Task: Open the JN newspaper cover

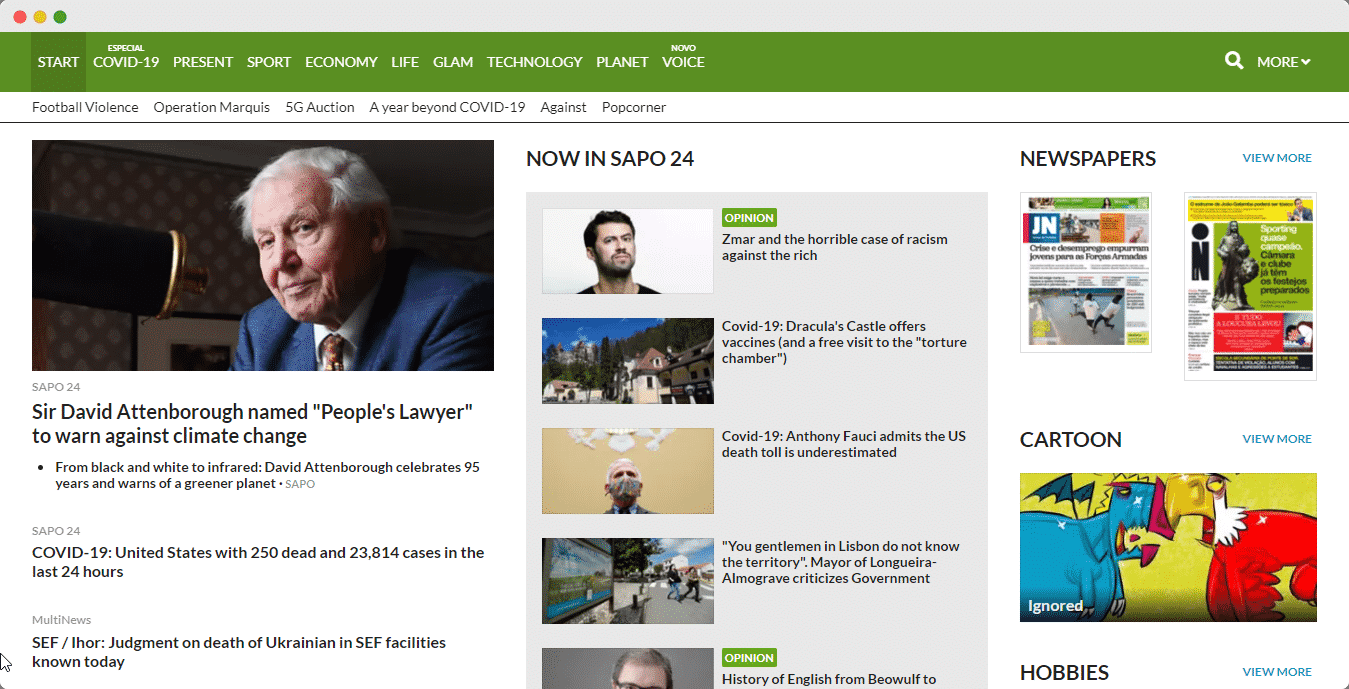Action: click(x=1086, y=272)
